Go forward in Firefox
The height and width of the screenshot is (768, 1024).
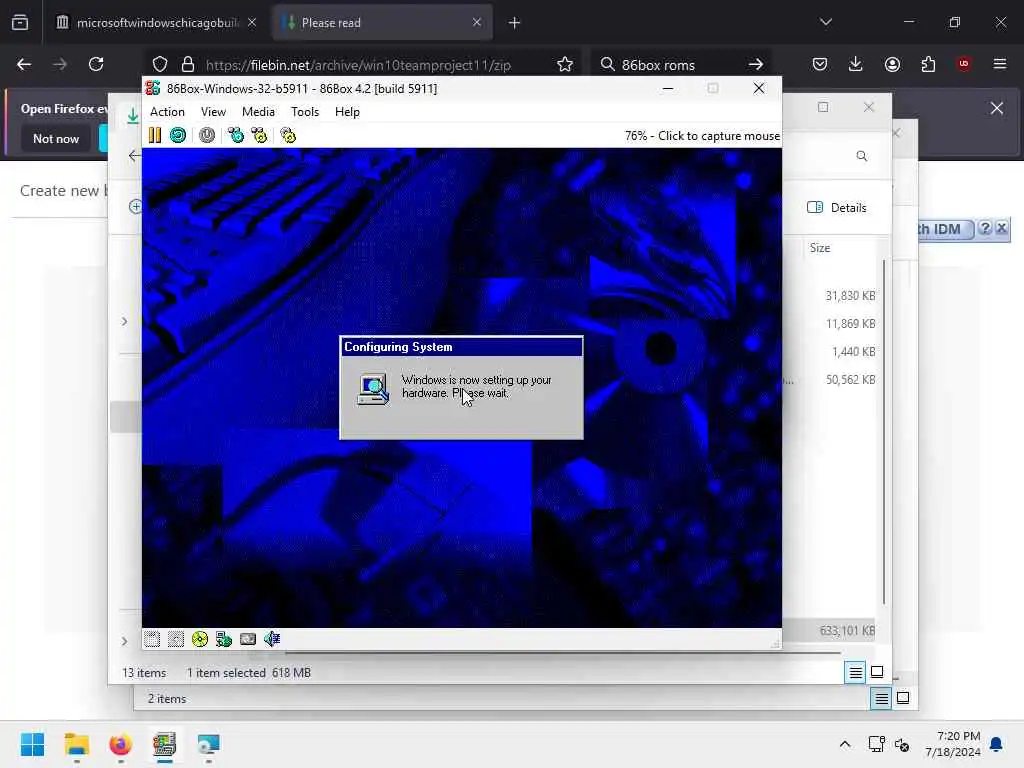coord(60,64)
